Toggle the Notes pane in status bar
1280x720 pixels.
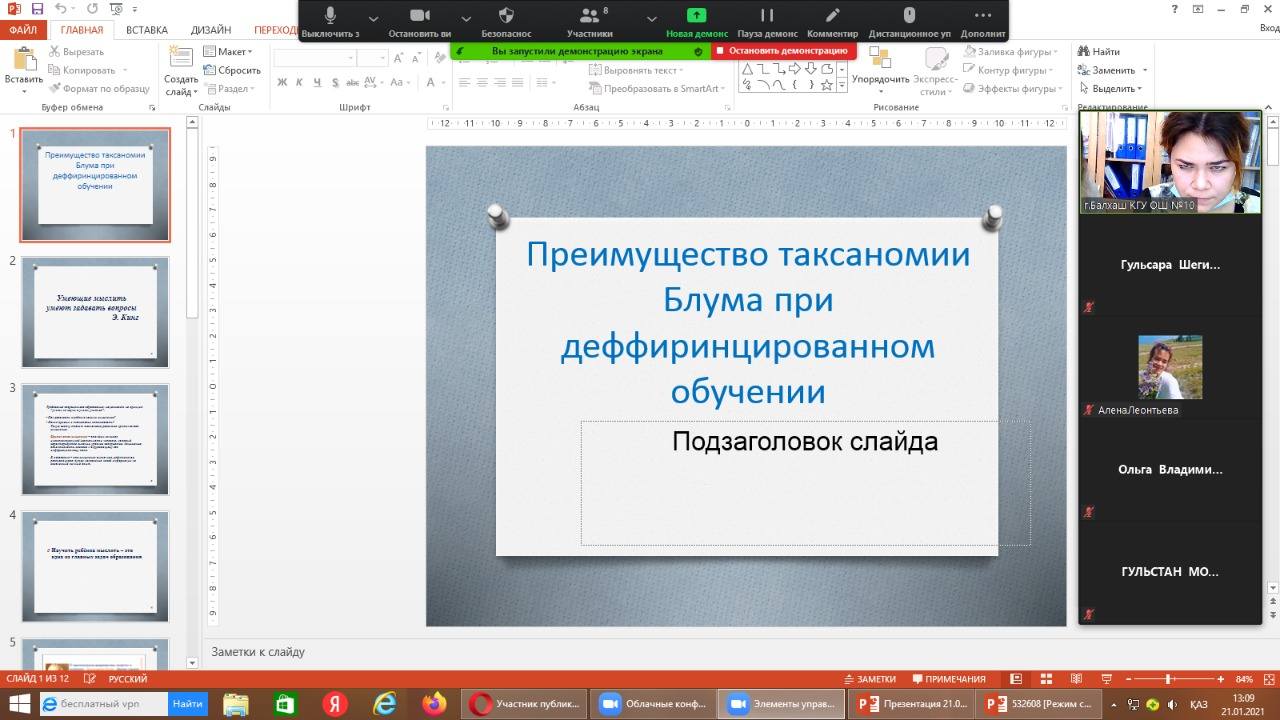pyautogui.click(x=869, y=679)
